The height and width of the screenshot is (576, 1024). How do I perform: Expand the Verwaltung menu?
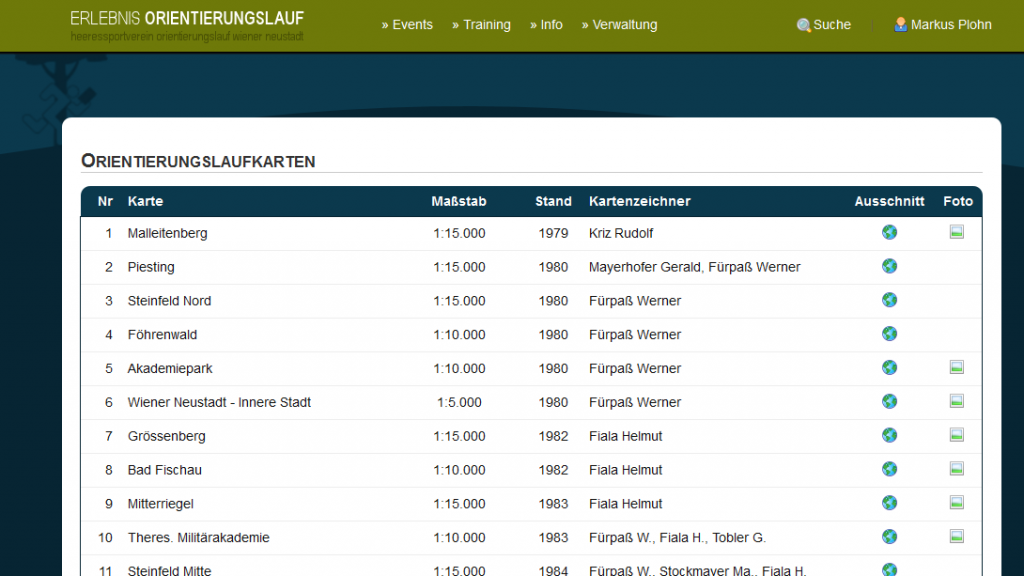[x=619, y=25]
